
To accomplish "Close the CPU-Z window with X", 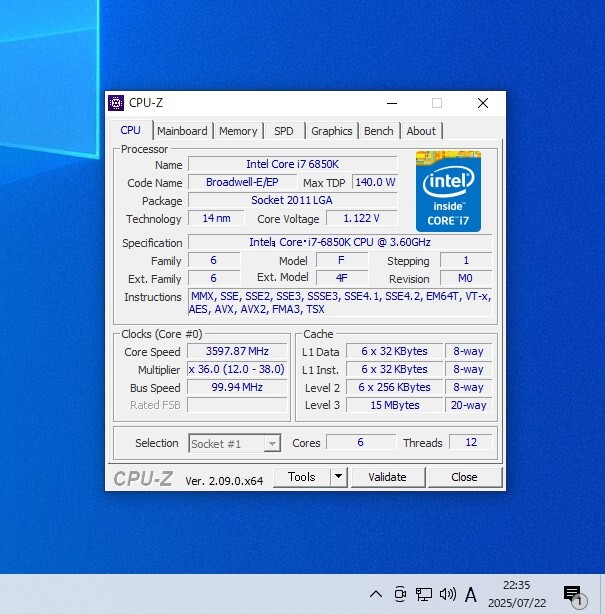I will tap(483, 103).
